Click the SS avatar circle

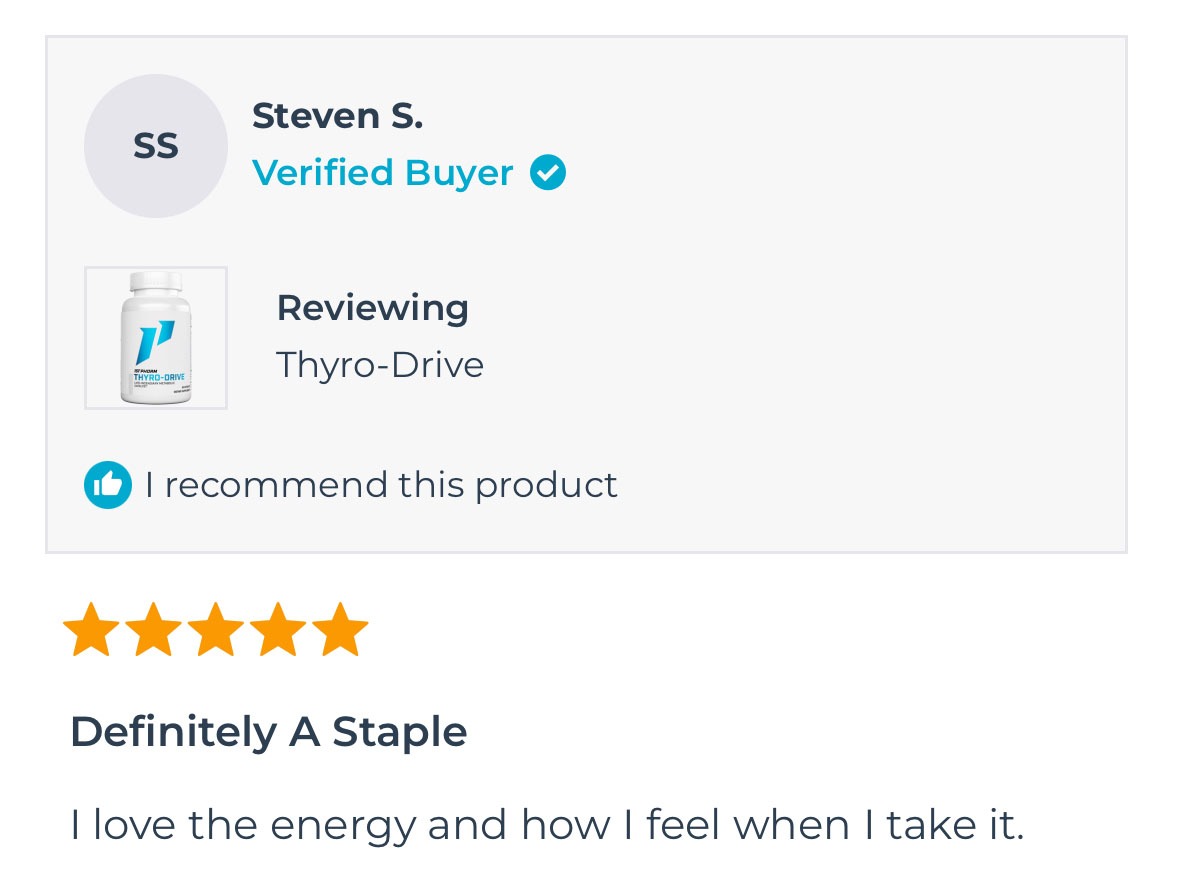156,146
